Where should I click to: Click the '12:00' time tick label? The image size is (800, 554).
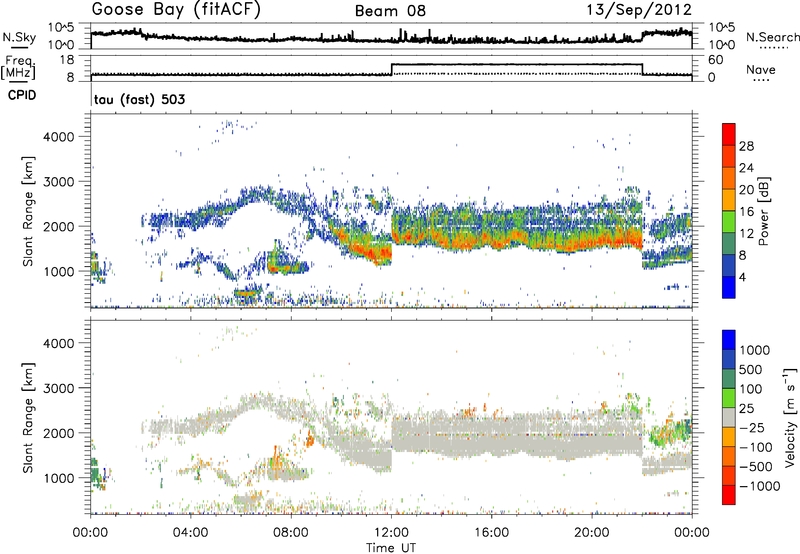(x=391, y=533)
